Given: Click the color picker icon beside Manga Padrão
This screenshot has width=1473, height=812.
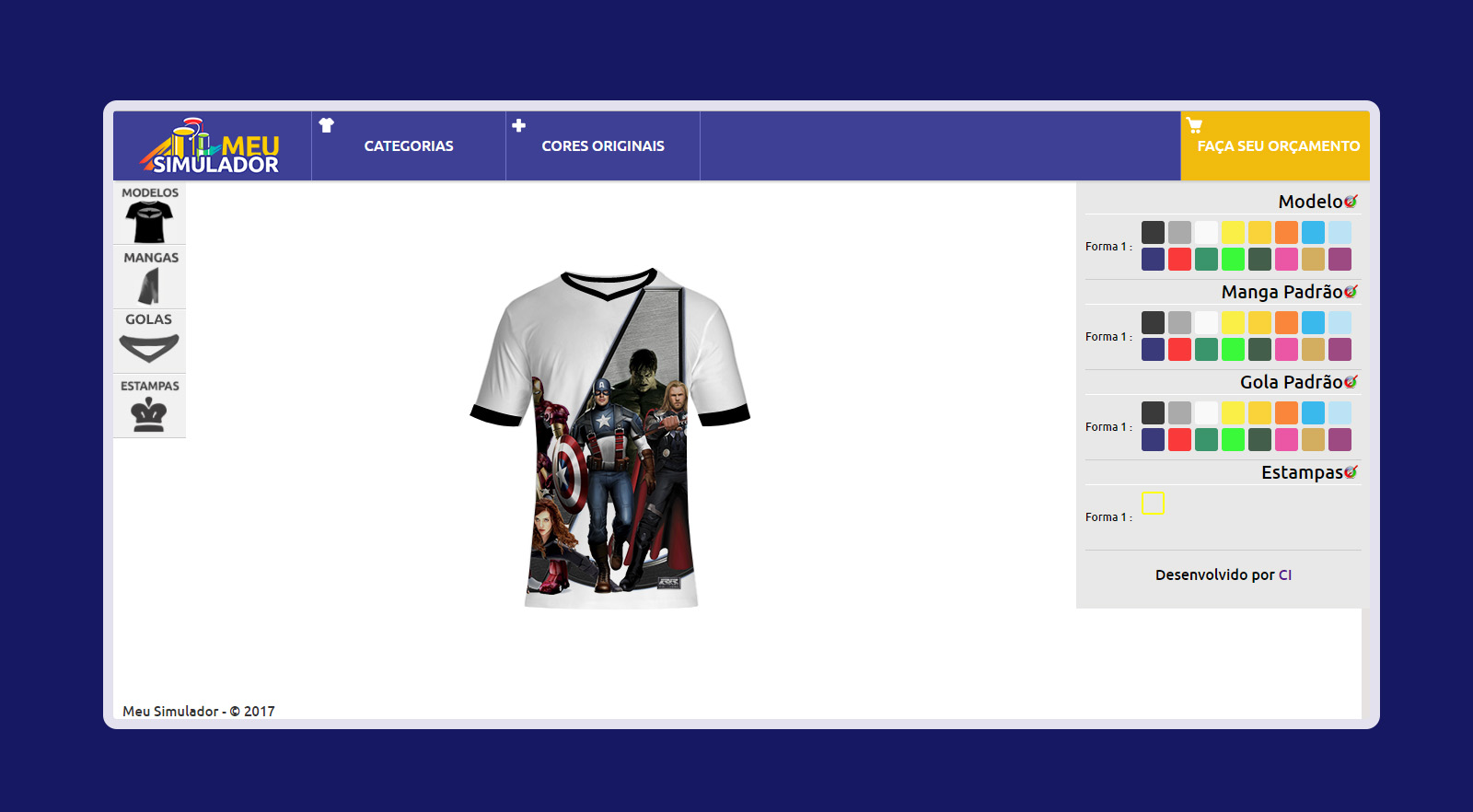Looking at the screenshot, I should (1351, 291).
